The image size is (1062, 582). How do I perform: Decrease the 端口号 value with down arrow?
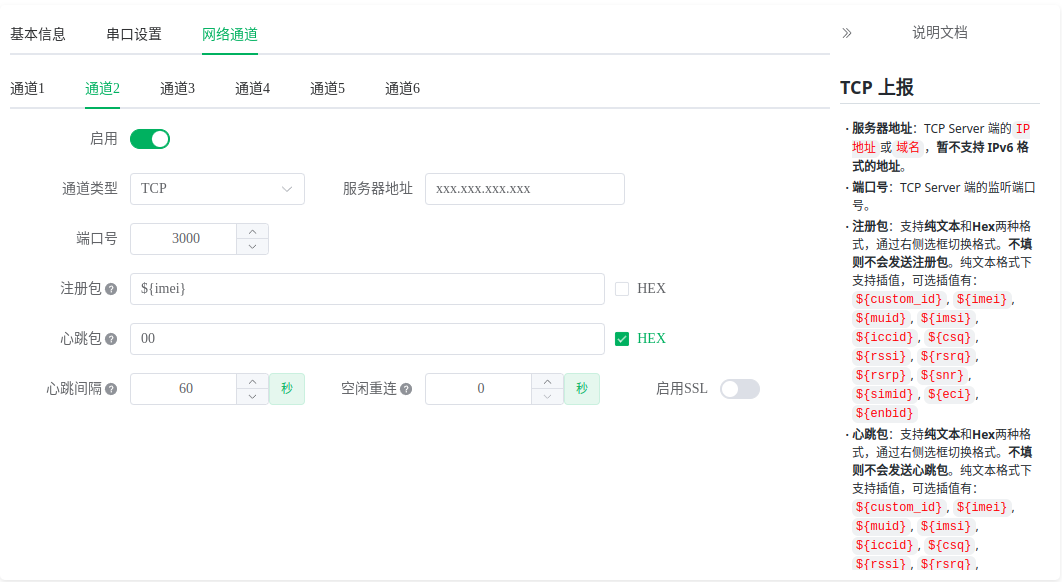tap(253, 247)
